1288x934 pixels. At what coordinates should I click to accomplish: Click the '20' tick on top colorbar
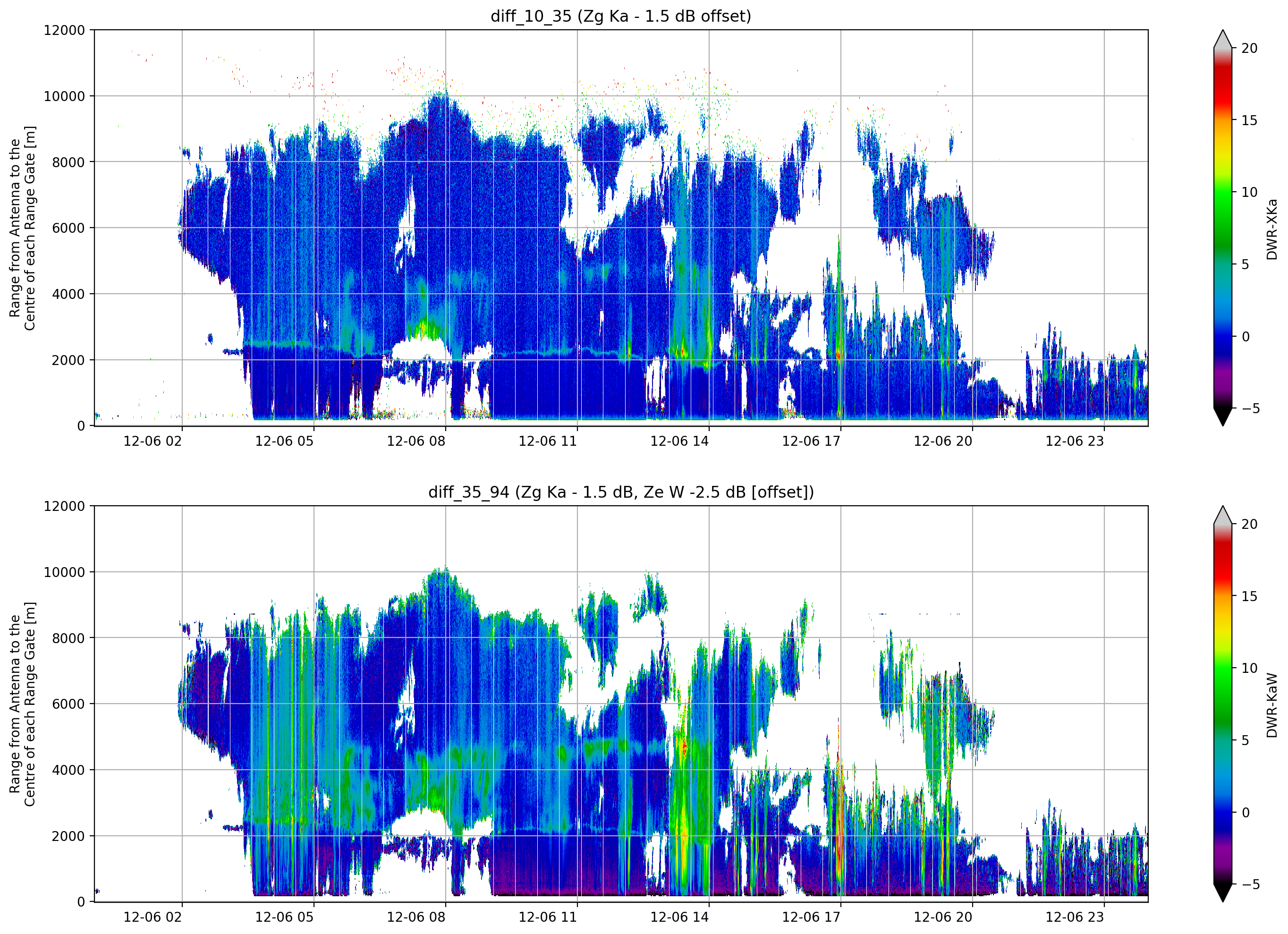[1249, 48]
